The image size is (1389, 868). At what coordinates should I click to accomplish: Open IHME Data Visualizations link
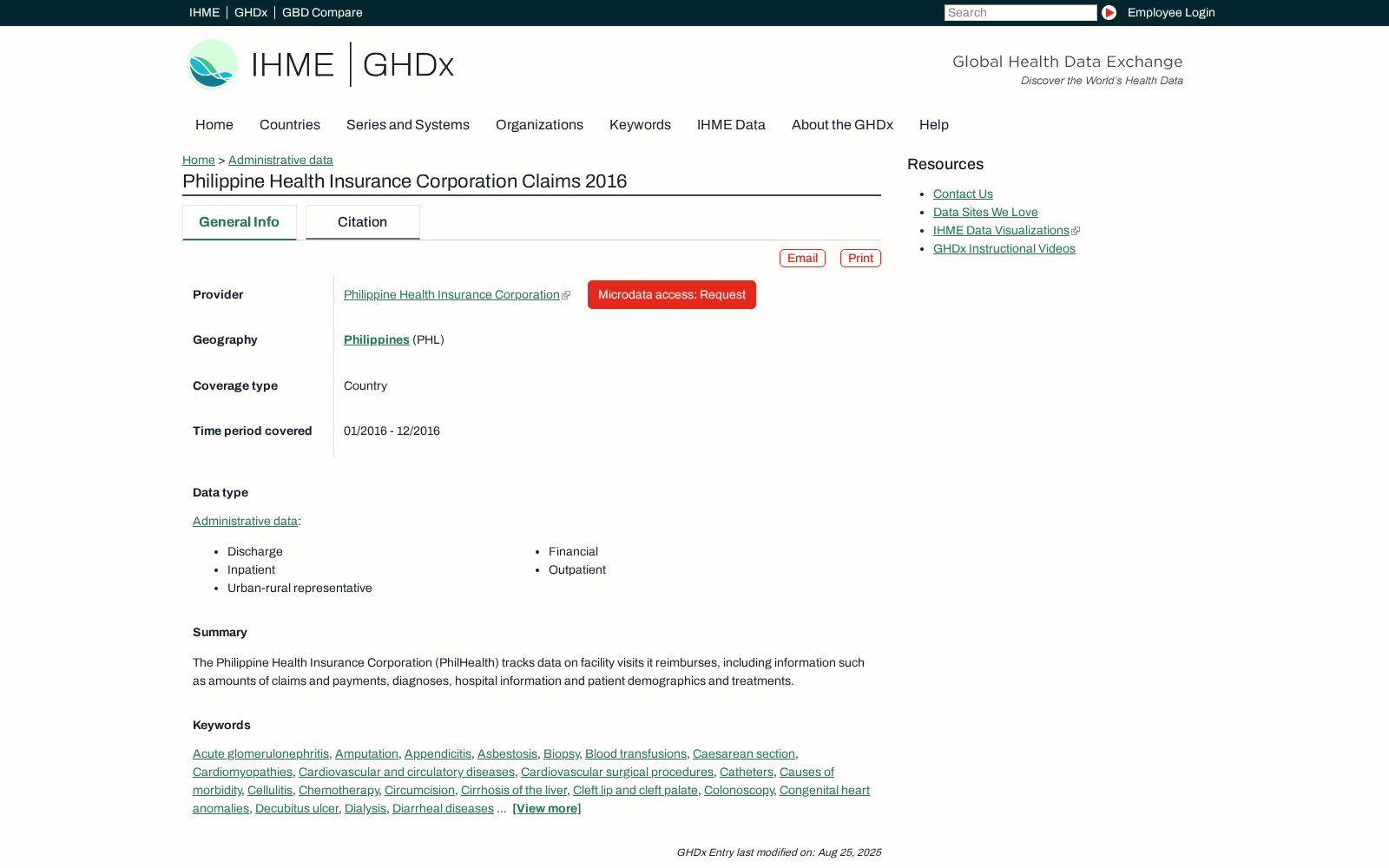pos(1001,231)
